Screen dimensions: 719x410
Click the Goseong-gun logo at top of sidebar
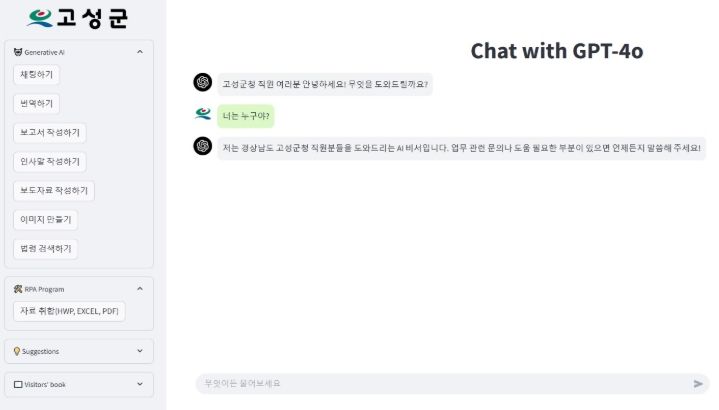tap(77, 18)
